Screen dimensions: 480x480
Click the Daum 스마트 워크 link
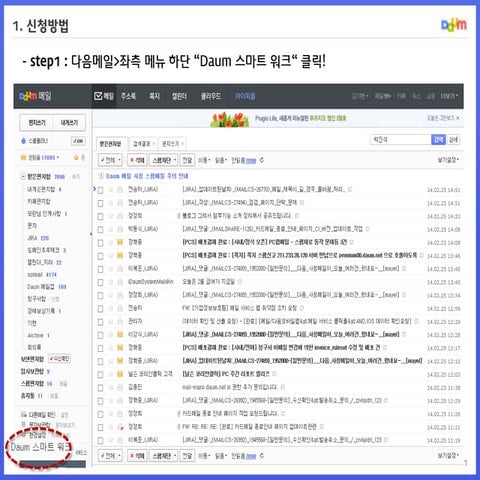coord(41,447)
